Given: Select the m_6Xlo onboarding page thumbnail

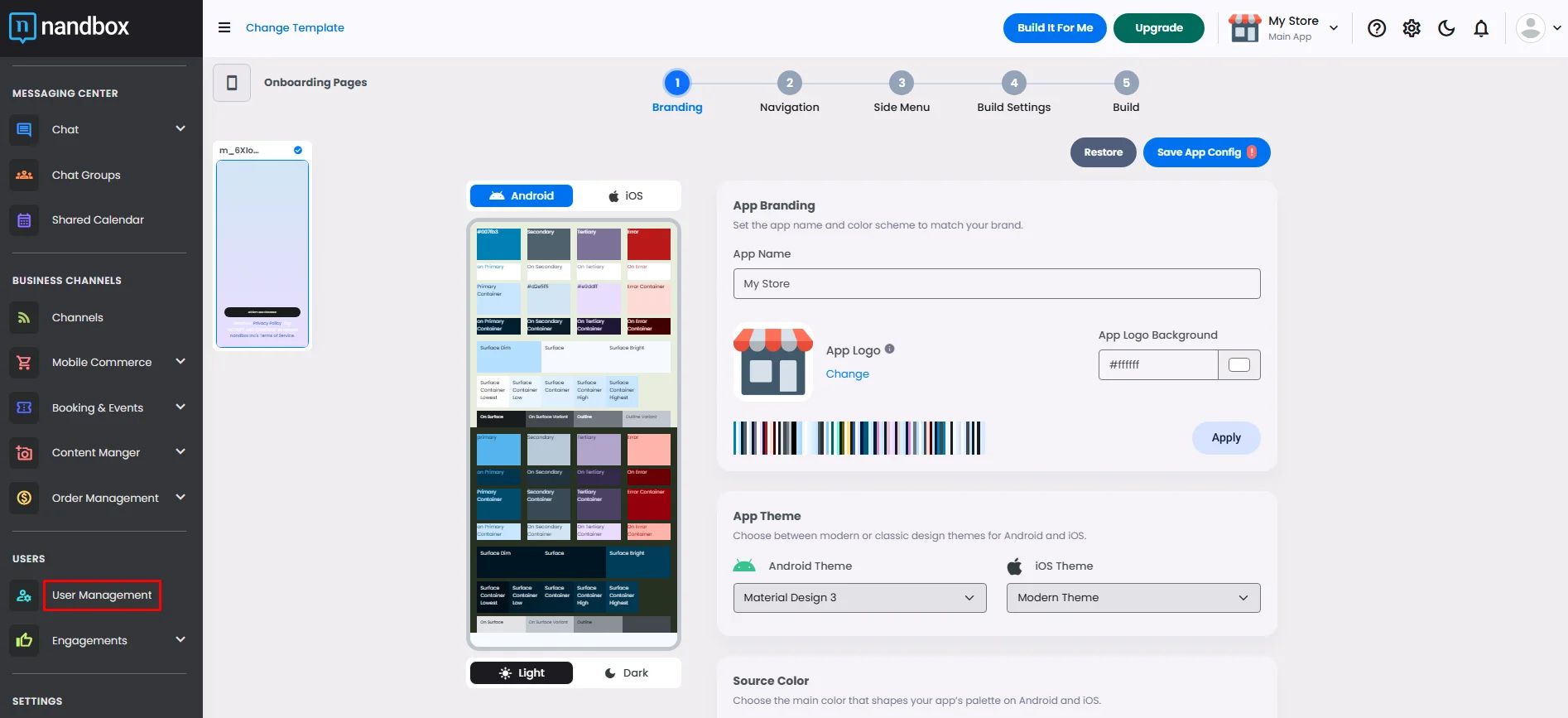Looking at the screenshot, I should pyautogui.click(x=262, y=253).
